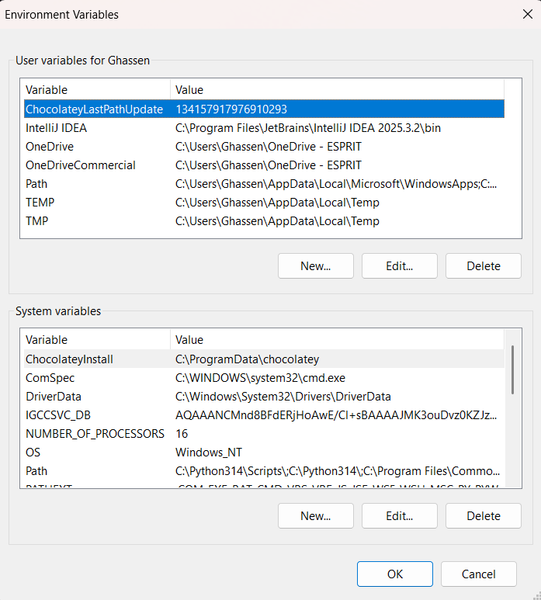Select the NUMBER_OF_PROCESSORS system variable
Viewport: 541px width, 600px height.
click(x=264, y=434)
